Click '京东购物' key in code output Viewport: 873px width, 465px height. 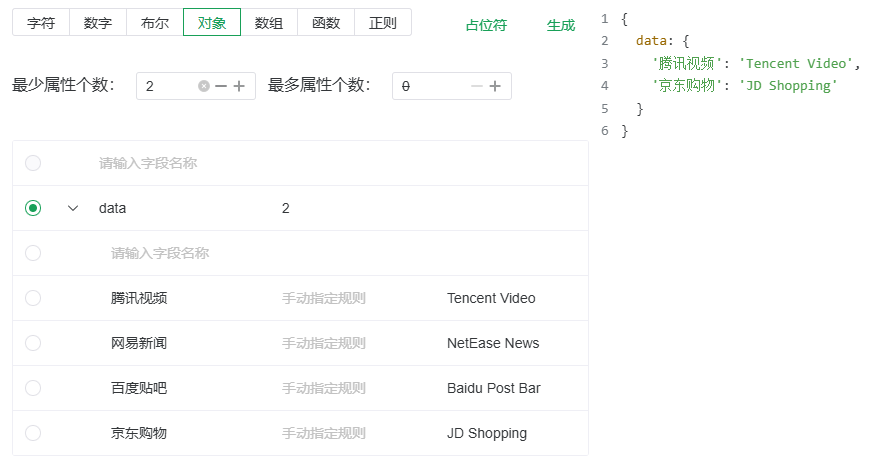click(x=686, y=85)
